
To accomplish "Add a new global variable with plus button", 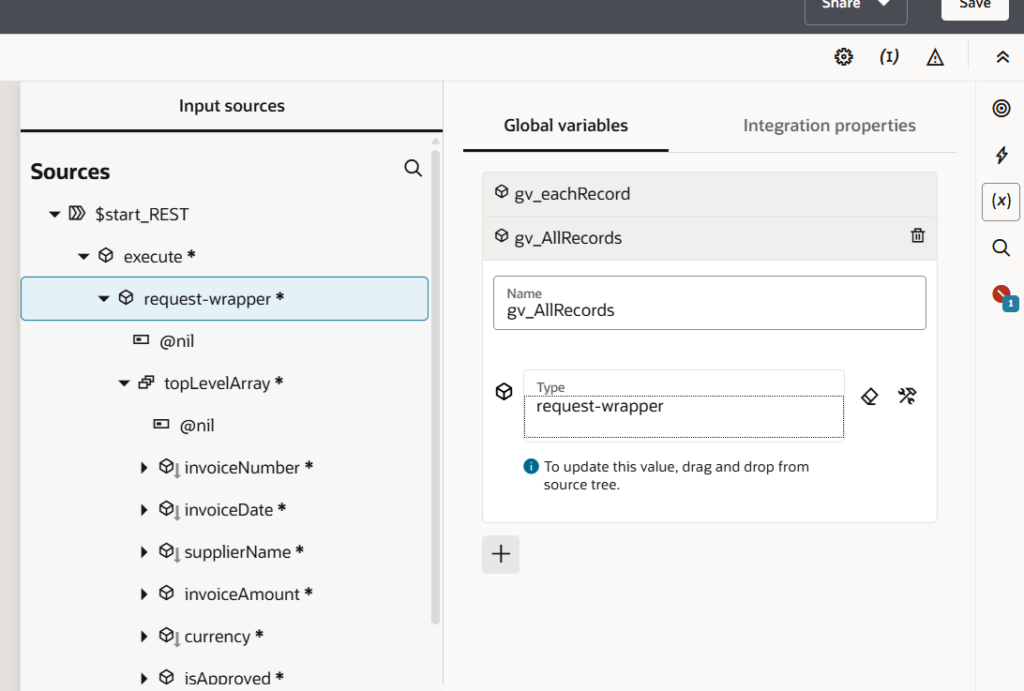I will click(x=501, y=554).
